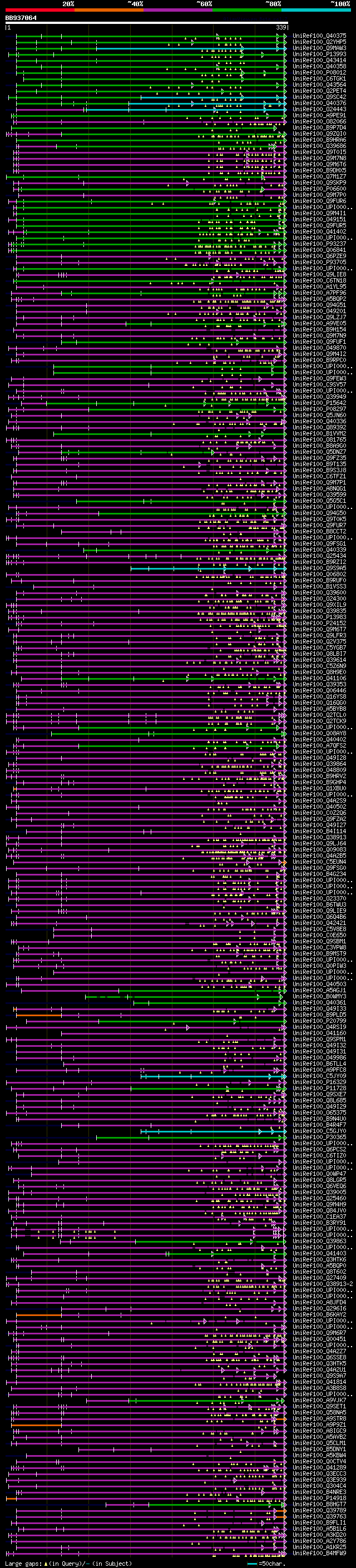The image size is (356, 1568).
Task: Click the green ~80% identity legend bar
Action: (247, 10)
